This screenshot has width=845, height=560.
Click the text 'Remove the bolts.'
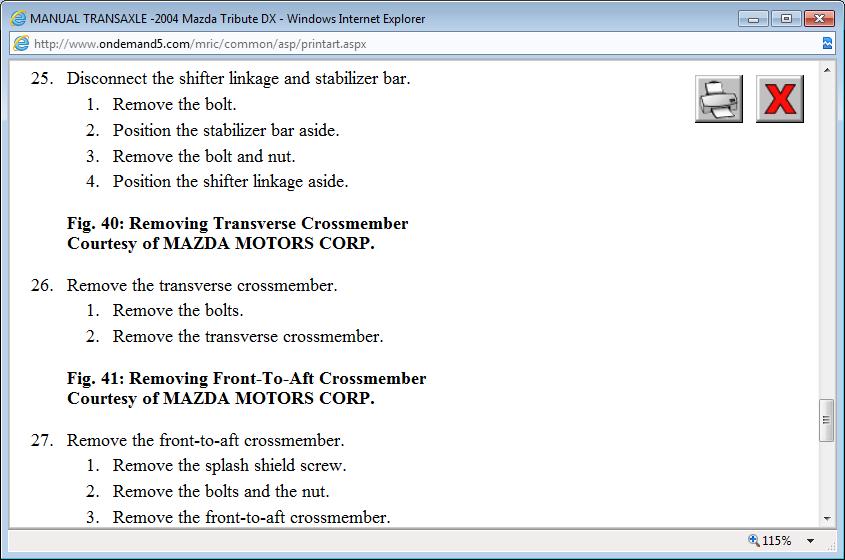[178, 310]
